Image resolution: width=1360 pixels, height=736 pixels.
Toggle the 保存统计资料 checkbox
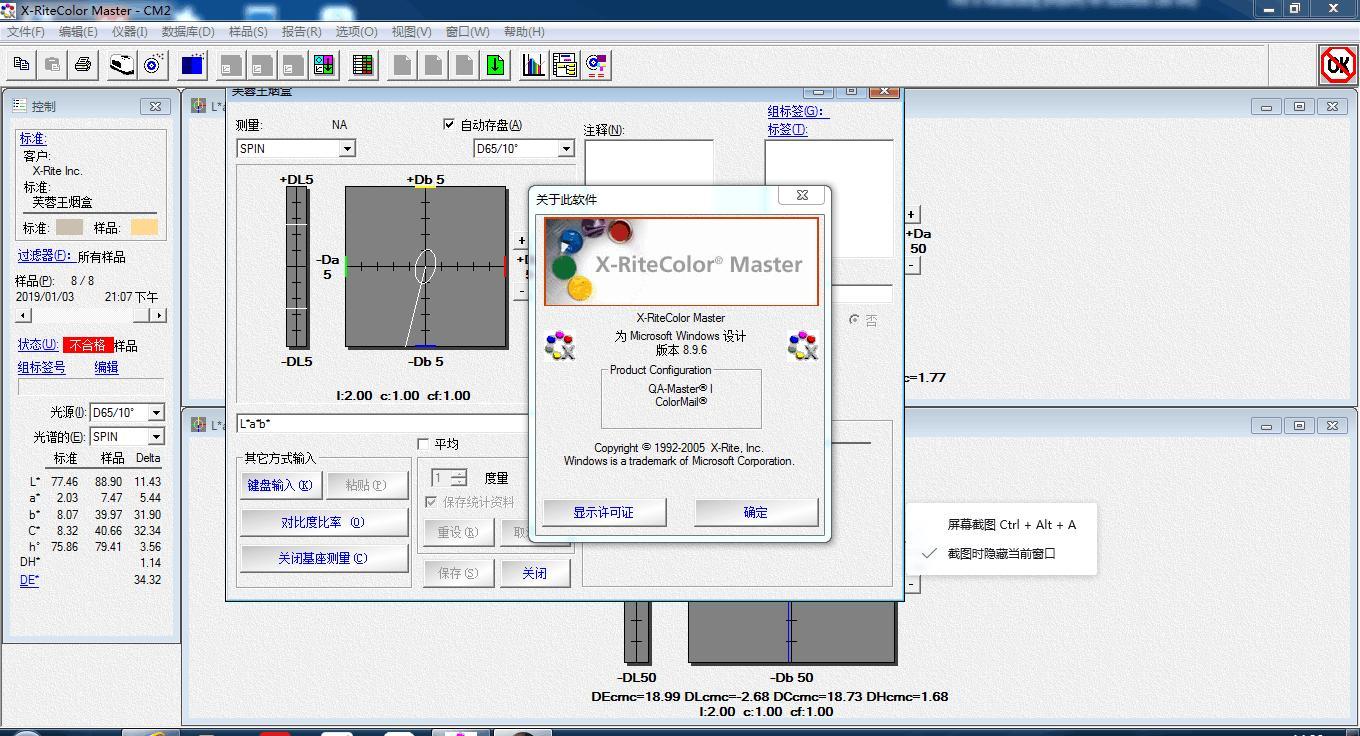point(431,502)
